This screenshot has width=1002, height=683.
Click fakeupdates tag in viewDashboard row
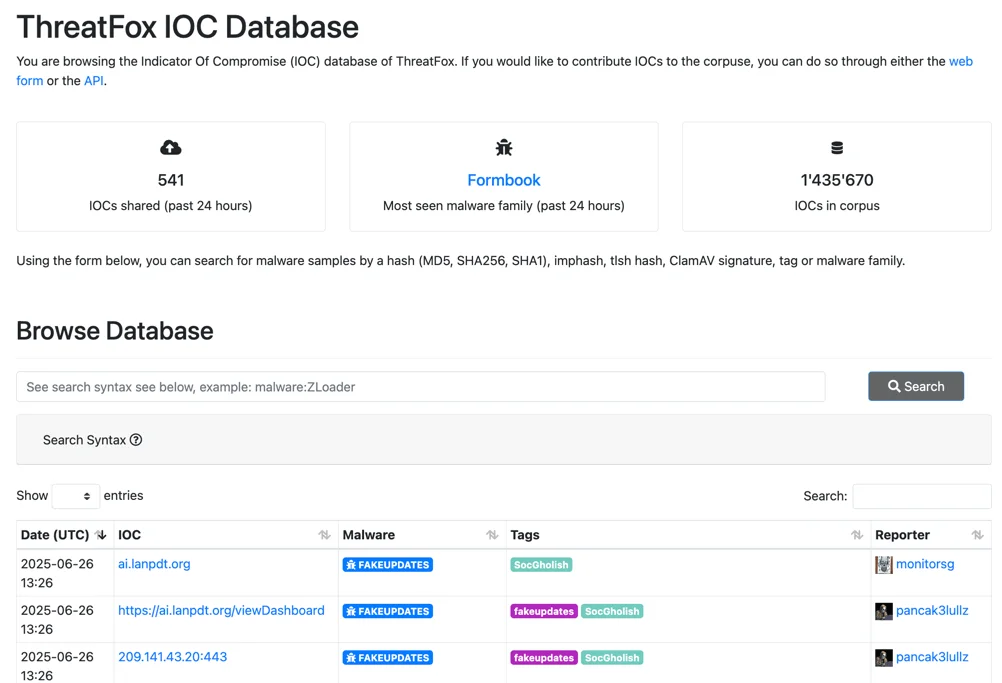click(544, 611)
